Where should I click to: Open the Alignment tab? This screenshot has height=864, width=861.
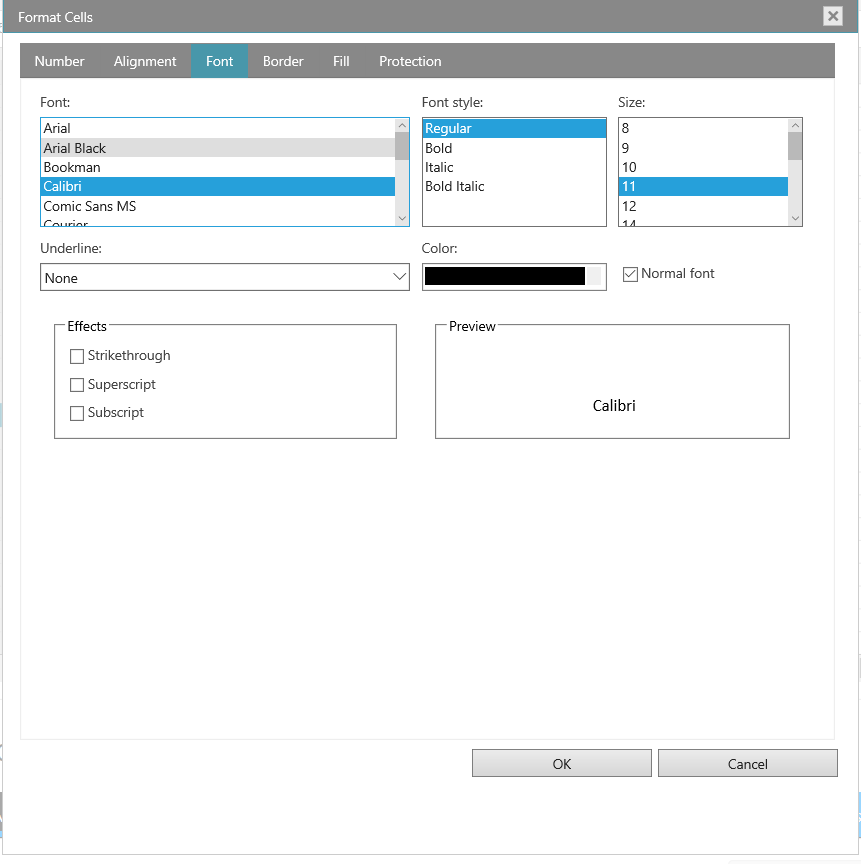pyautogui.click(x=145, y=61)
